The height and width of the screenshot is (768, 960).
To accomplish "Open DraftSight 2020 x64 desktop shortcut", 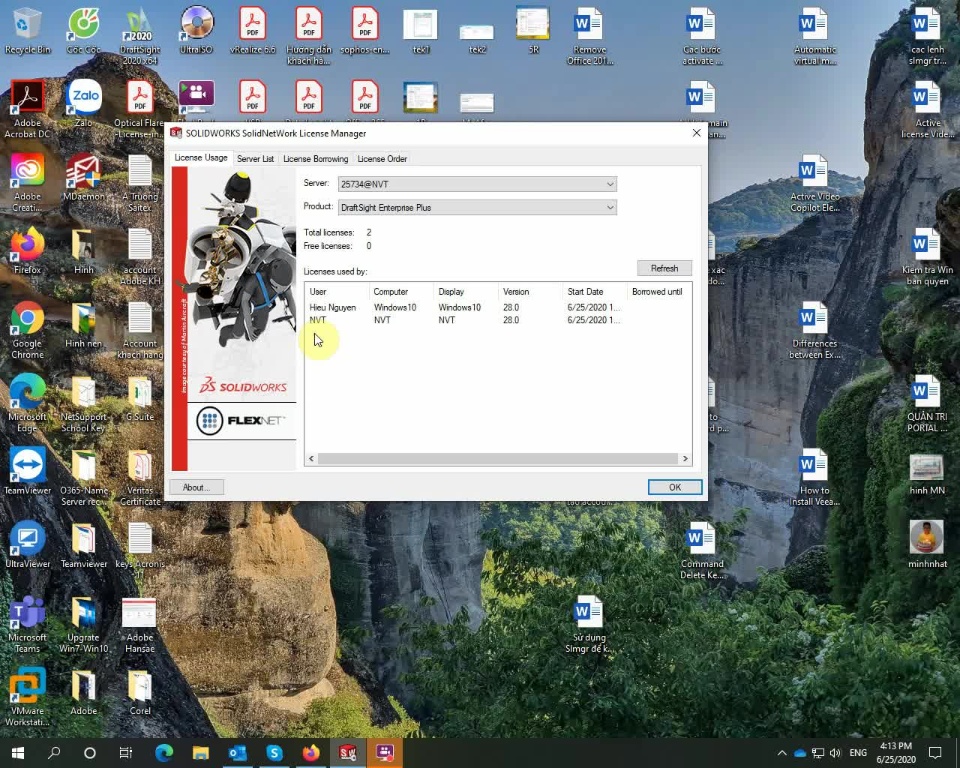I will [x=140, y=36].
